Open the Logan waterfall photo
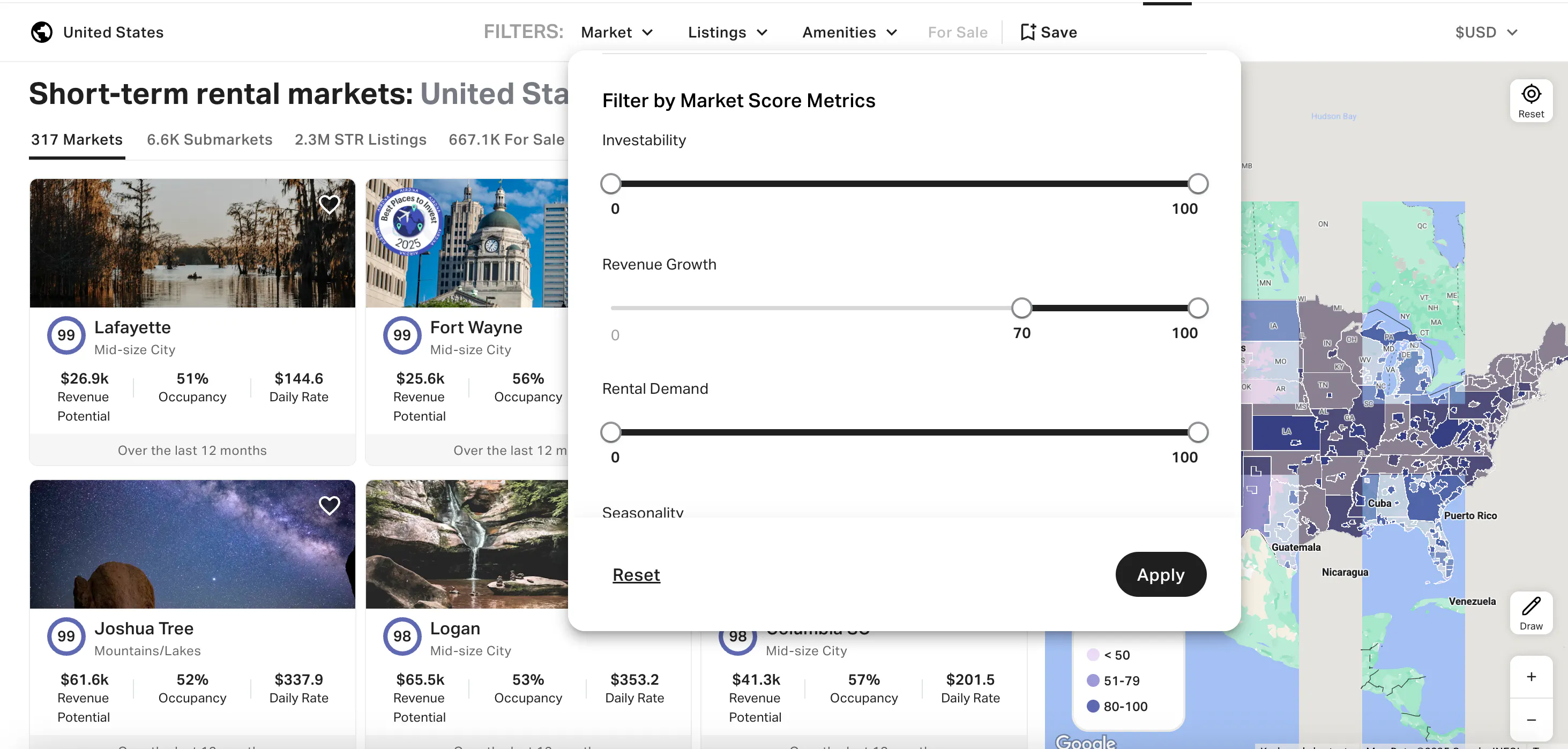 pyautogui.click(x=467, y=544)
